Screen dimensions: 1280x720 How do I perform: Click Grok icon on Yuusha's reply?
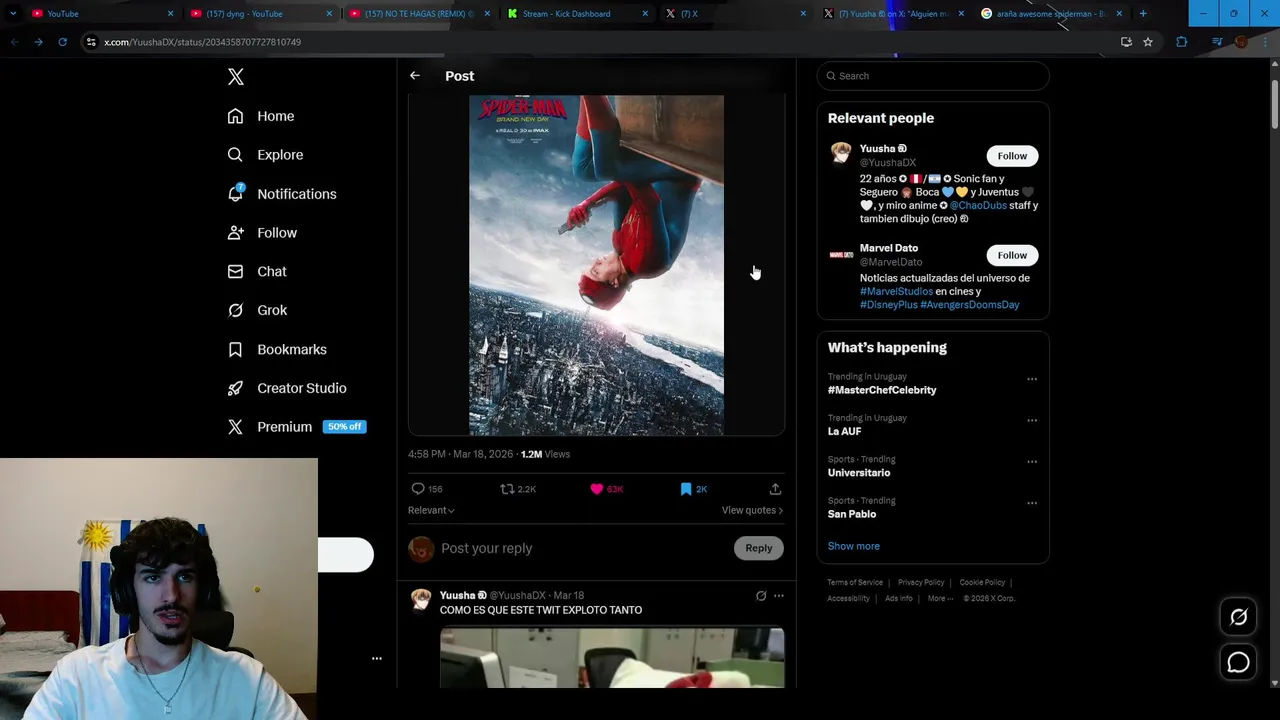tap(761, 596)
